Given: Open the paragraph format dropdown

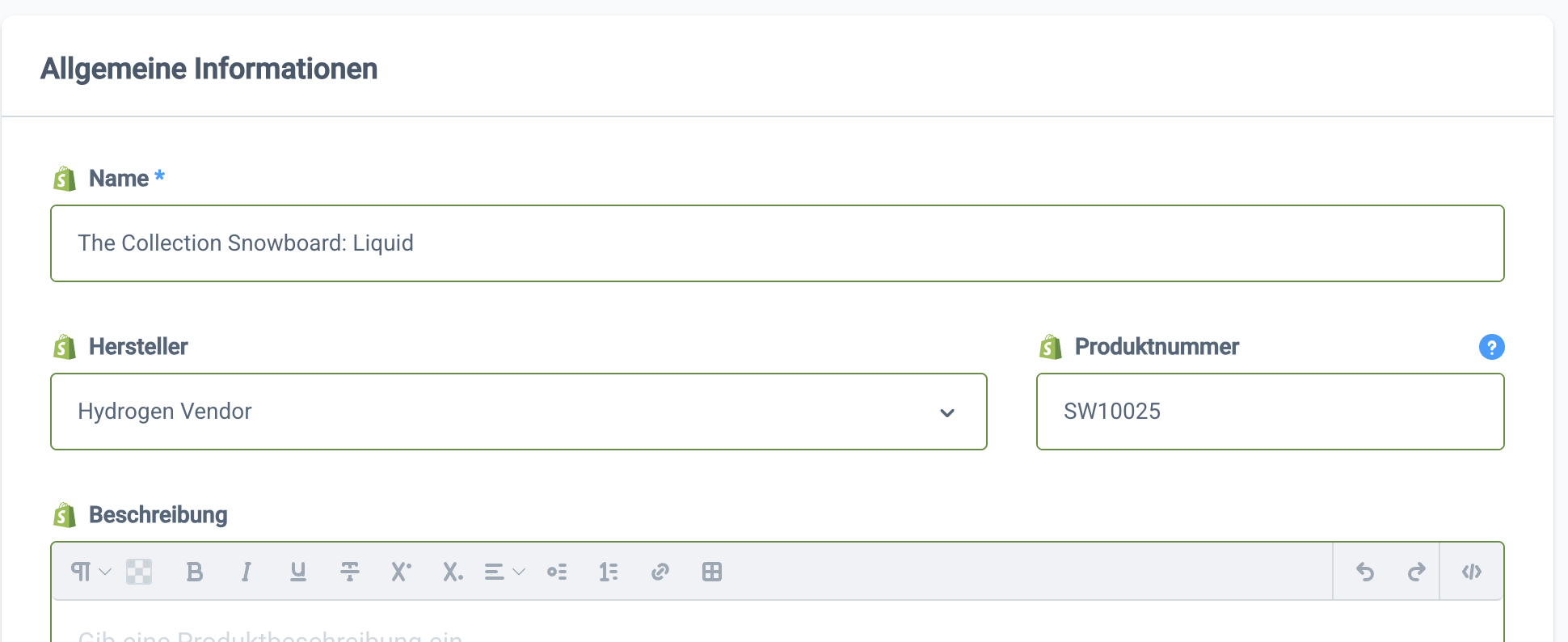Looking at the screenshot, I should point(90,572).
